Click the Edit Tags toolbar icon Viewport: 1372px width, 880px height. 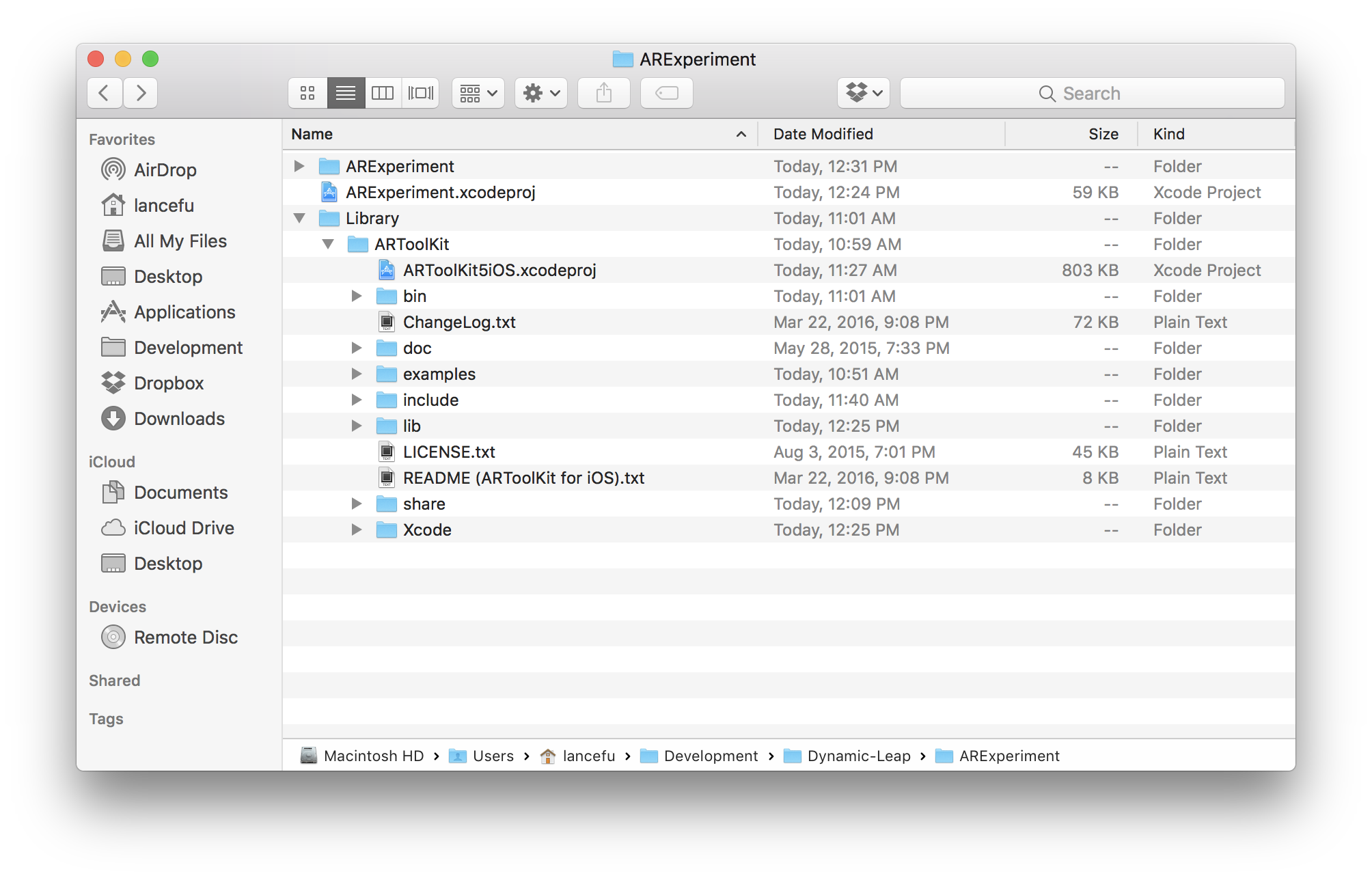coord(666,93)
